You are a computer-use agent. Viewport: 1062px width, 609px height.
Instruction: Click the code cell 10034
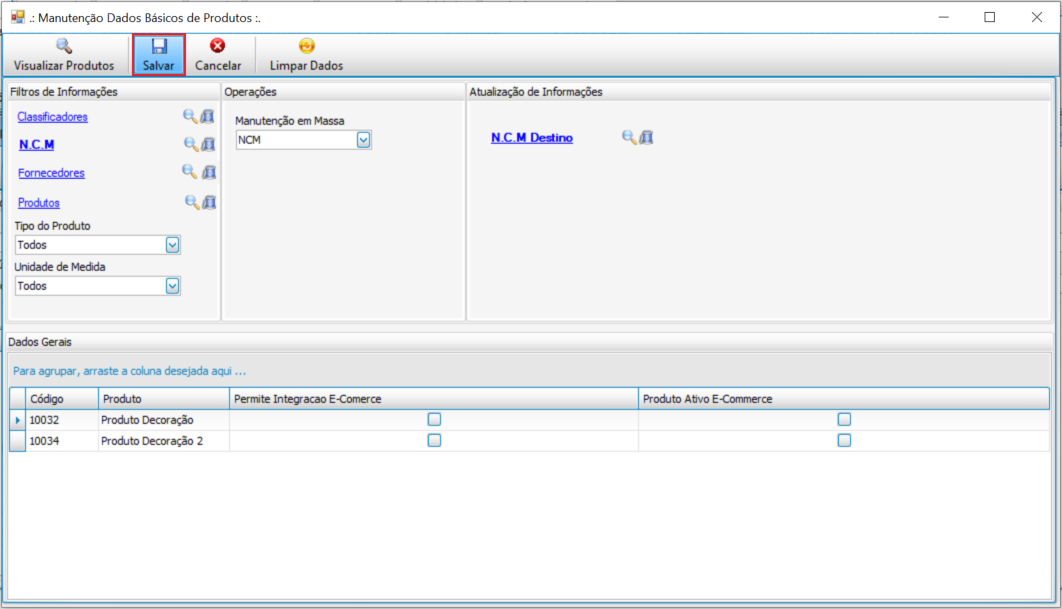click(62, 441)
